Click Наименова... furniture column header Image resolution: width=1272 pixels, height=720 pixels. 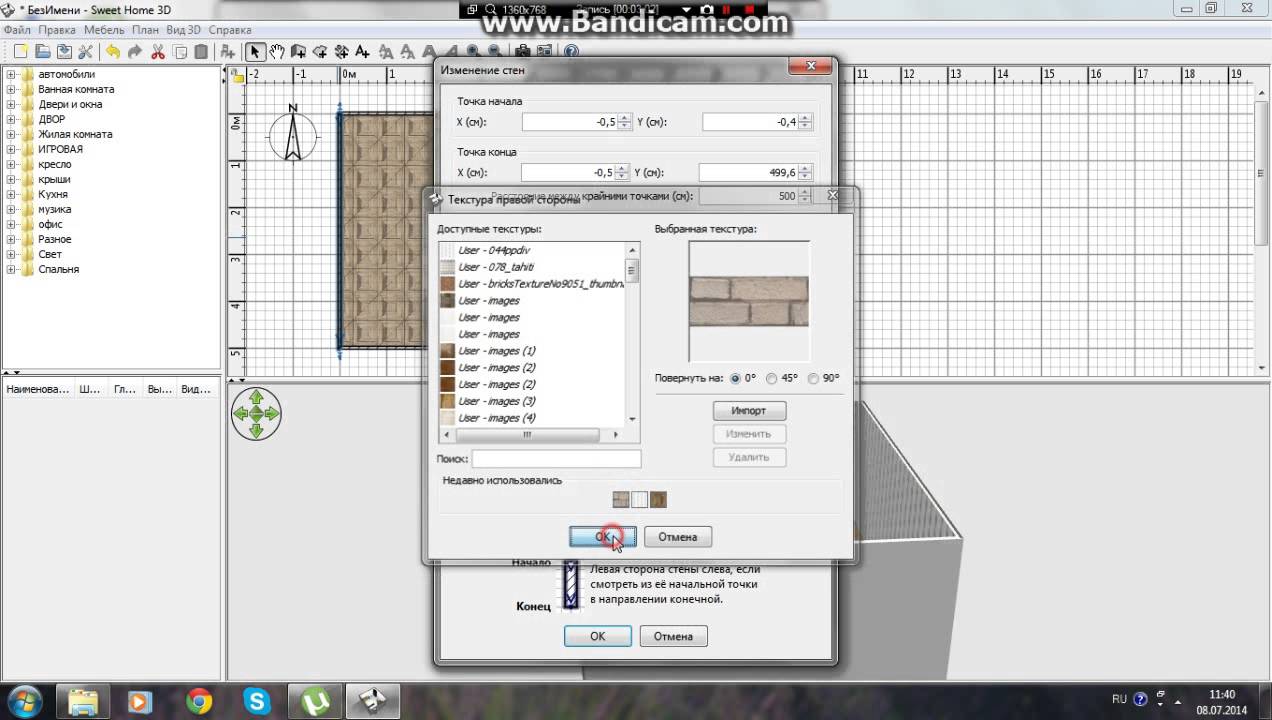click(x=38, y=389)
